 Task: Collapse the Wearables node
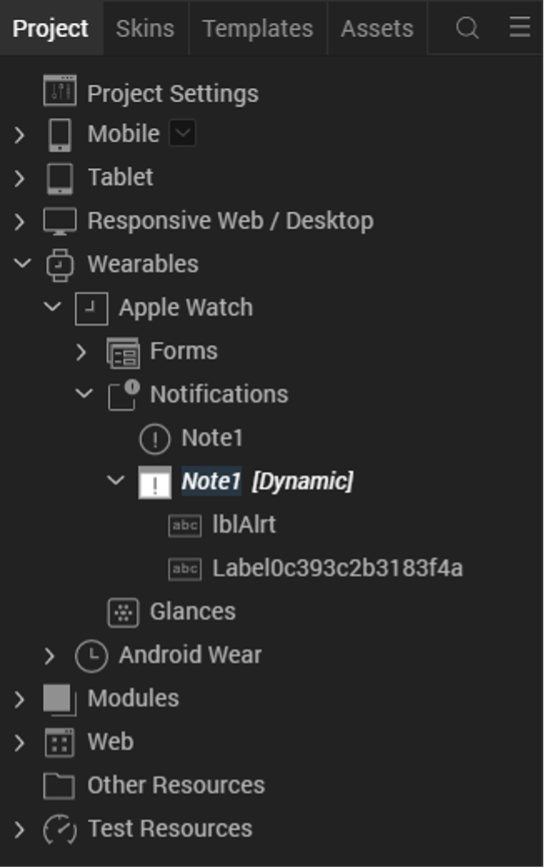[x=22, y=263]
